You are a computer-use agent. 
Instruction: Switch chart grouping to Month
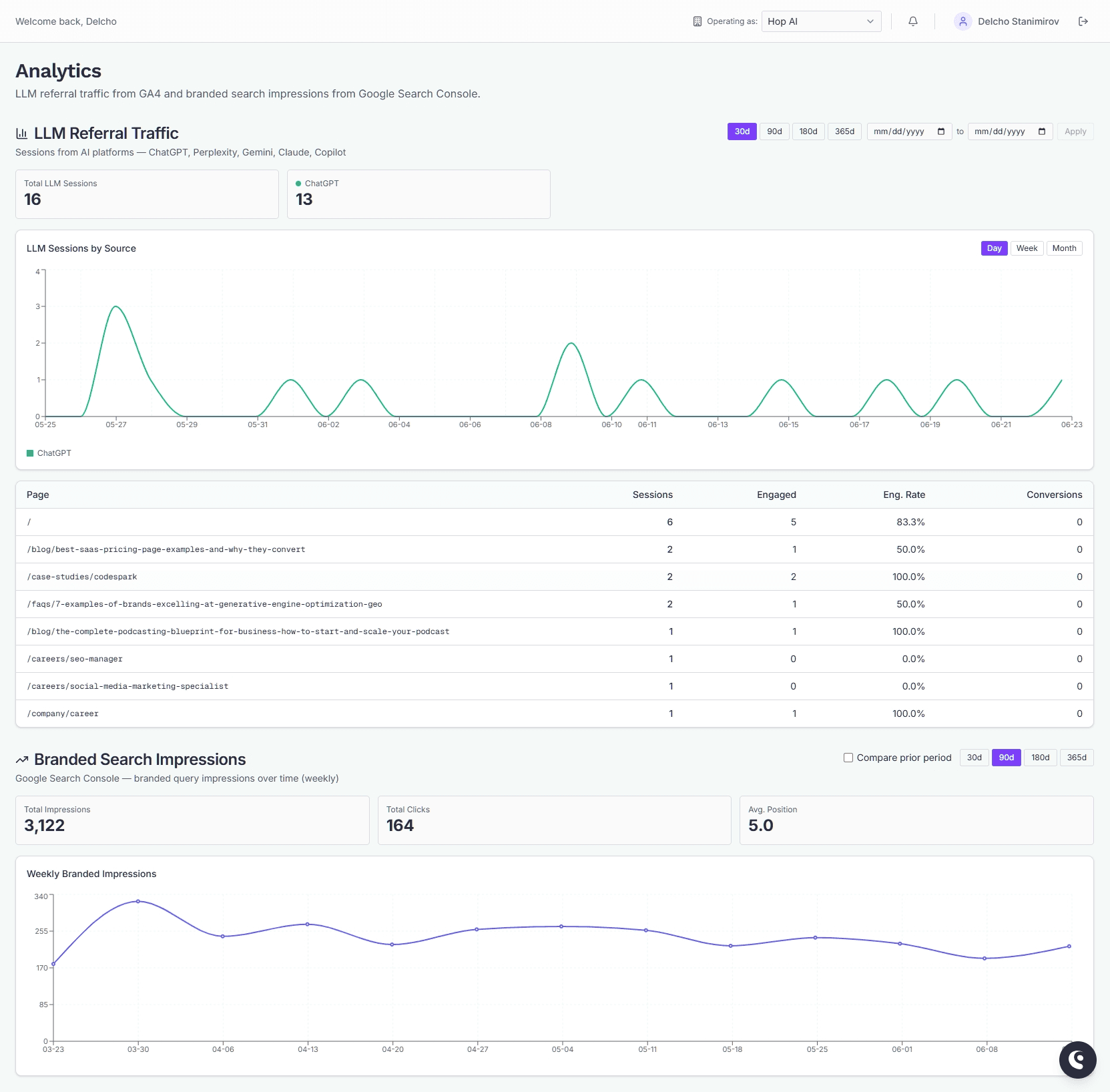pyautogui.click(x=1064, y=248)
